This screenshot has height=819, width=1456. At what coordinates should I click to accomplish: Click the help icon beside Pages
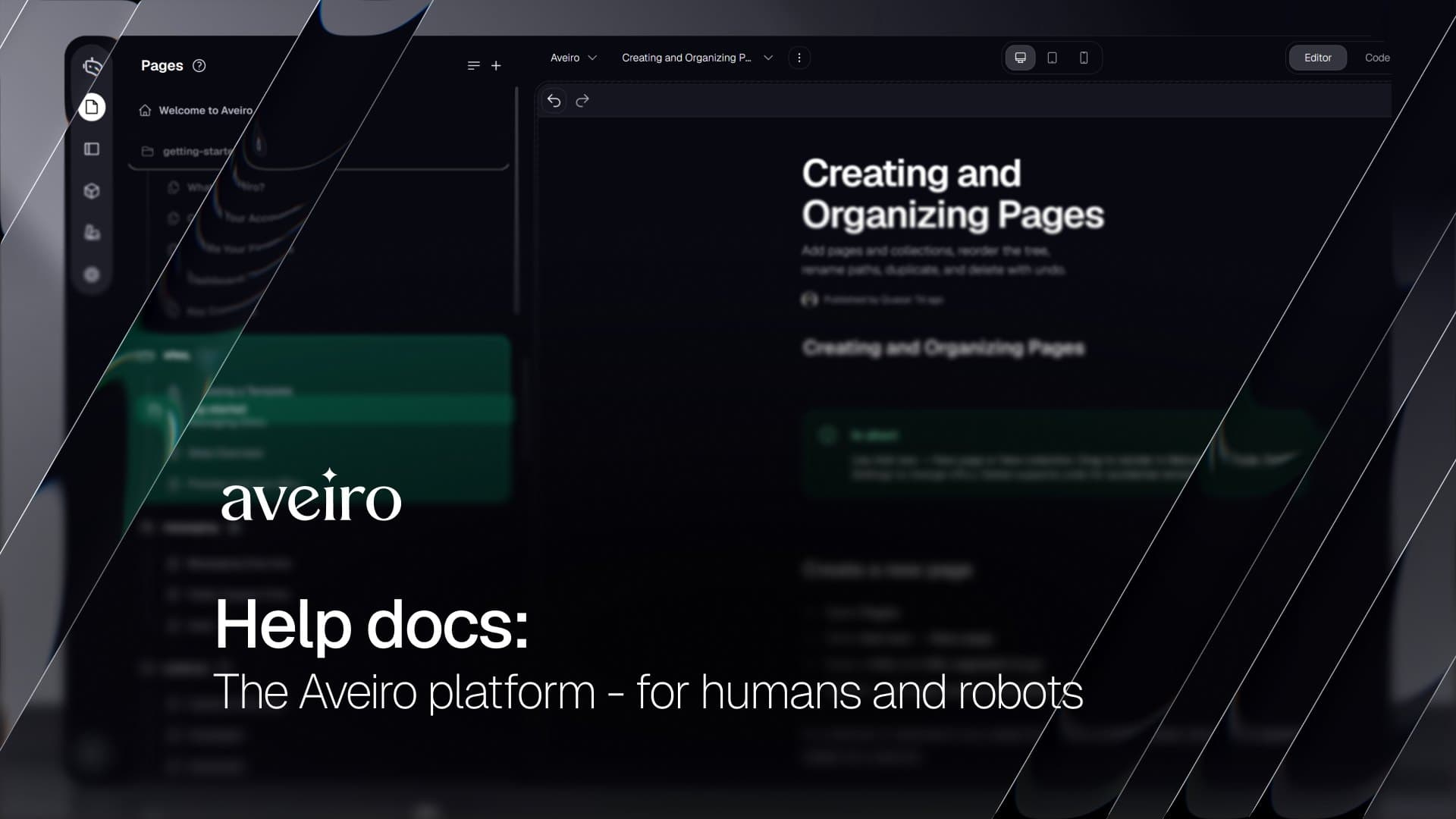pyautogui.click(x=199, y=65)
